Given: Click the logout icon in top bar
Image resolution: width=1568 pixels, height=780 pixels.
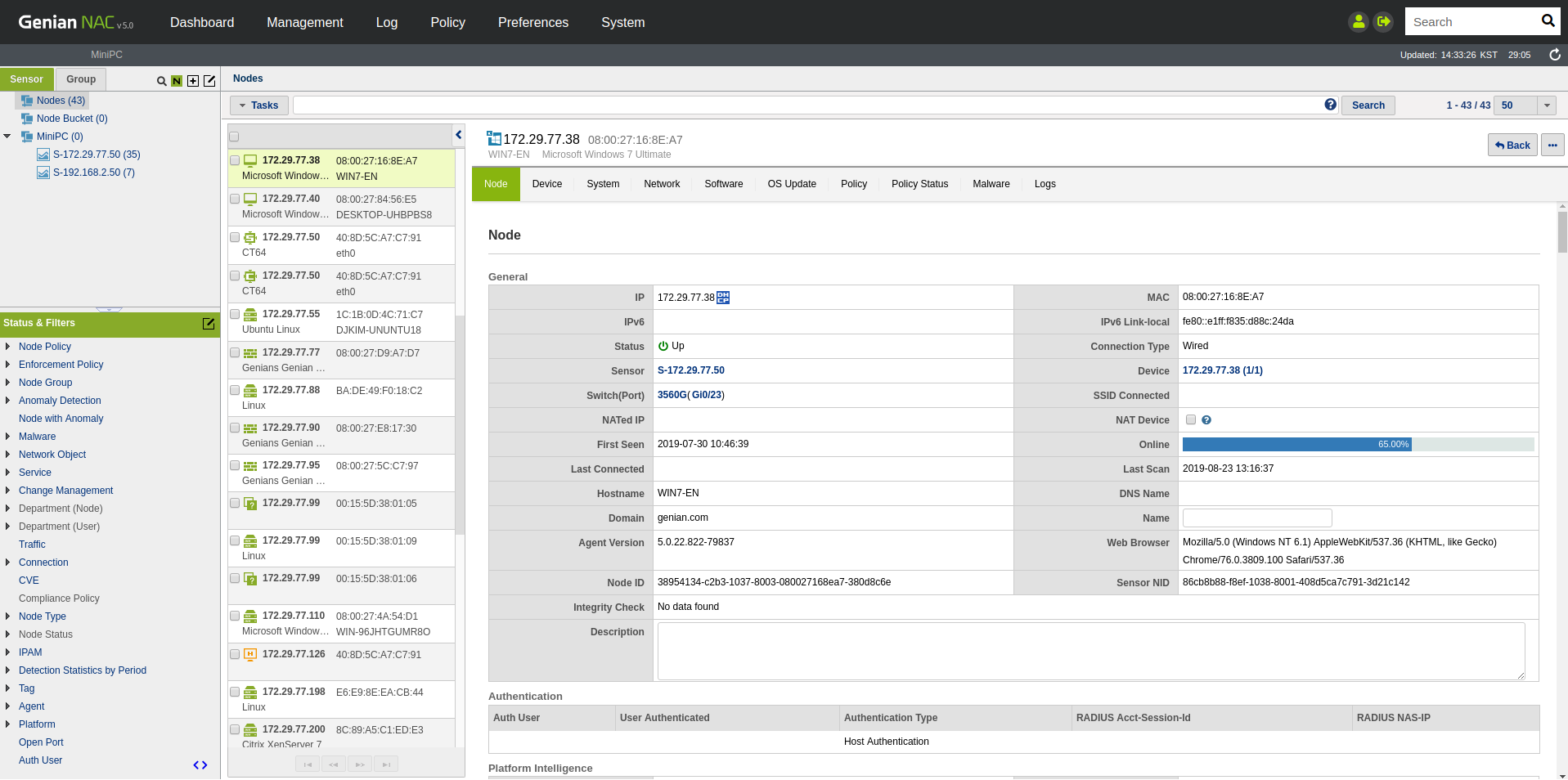Looking at the screenshot, I should click(x=1383, y=22).
